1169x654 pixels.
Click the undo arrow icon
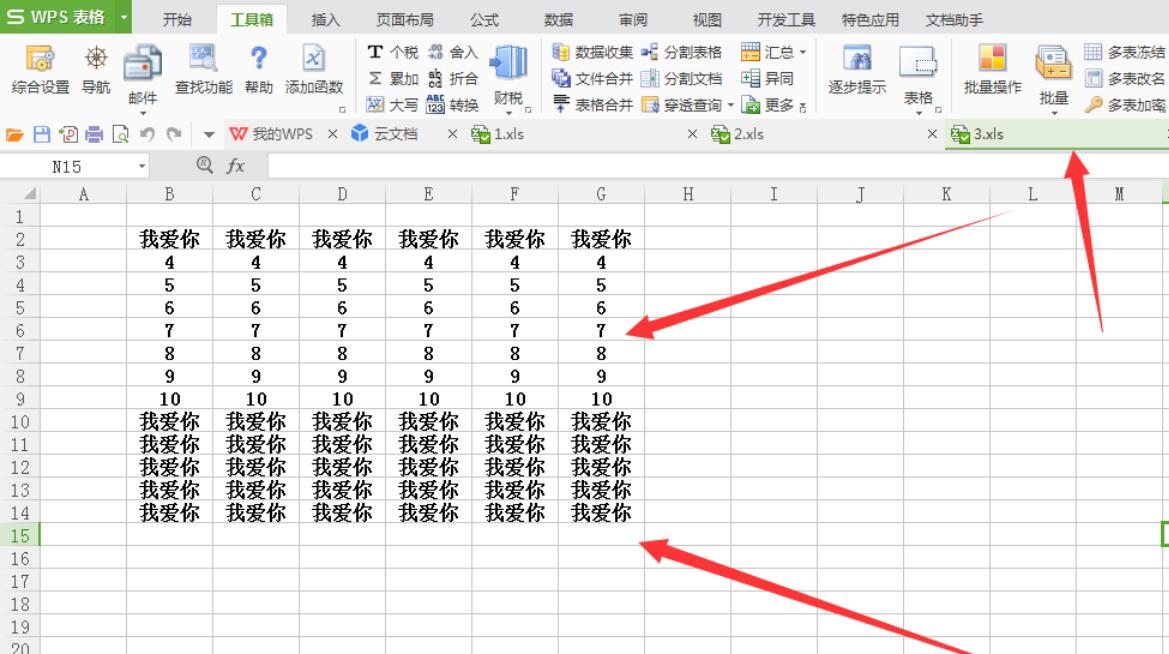147,135
